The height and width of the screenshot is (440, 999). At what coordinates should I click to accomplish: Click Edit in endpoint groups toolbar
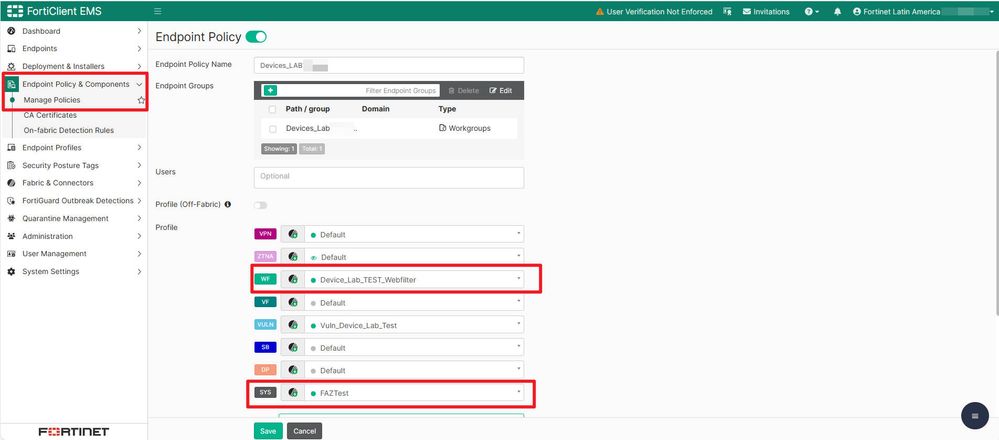tap(501, 90)
